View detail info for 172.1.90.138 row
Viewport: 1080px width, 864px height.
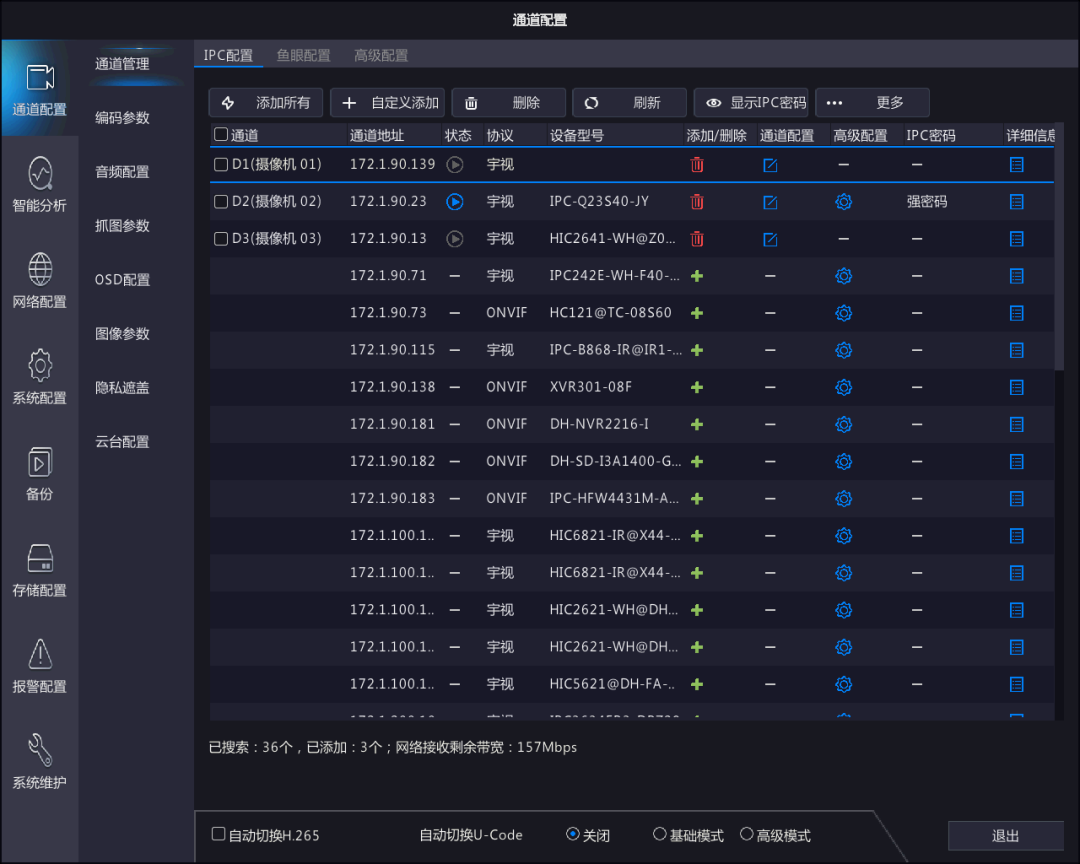tap(1017, 388)
